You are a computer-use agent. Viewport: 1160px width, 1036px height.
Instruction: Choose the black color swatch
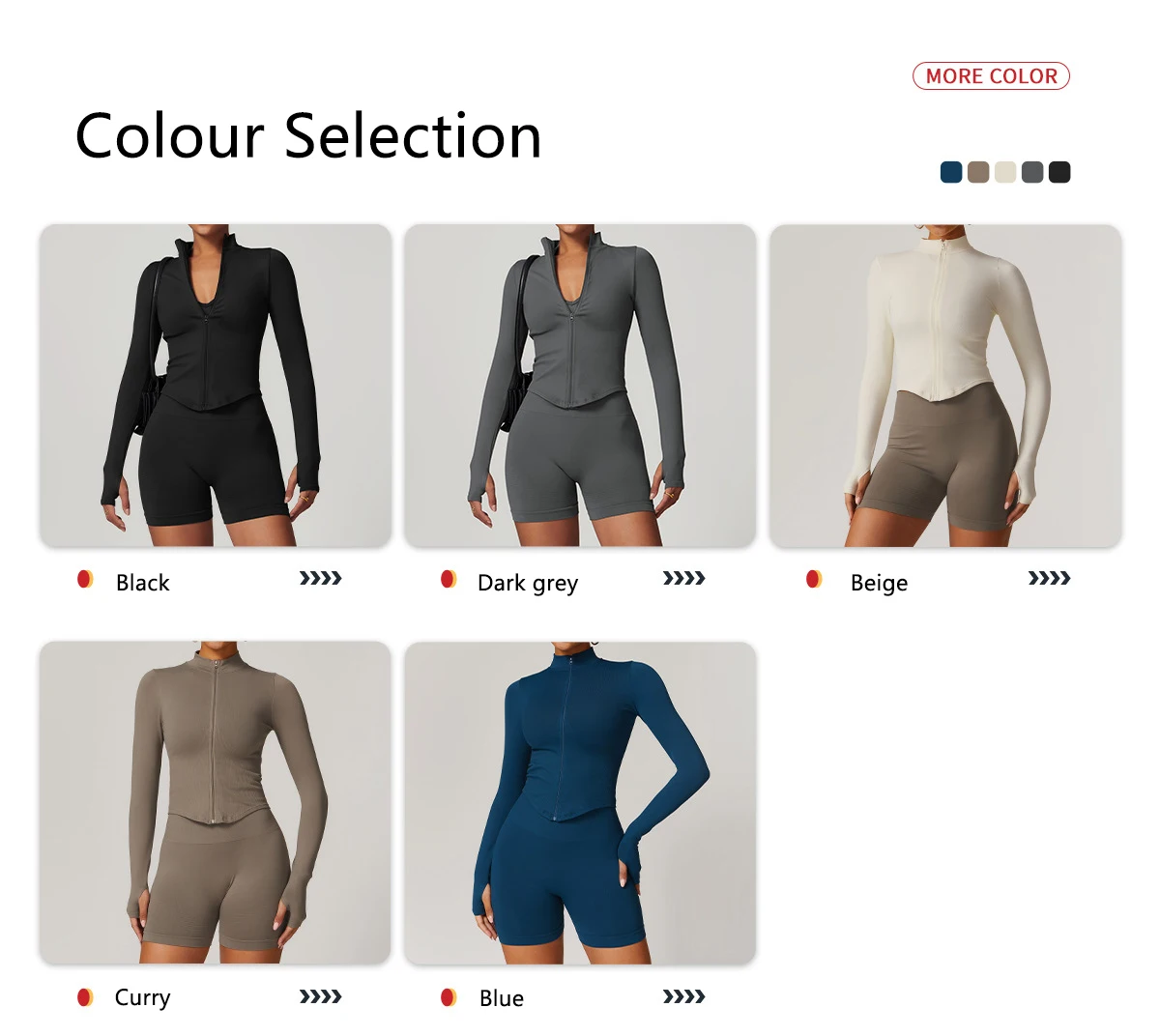point(1059,172)
